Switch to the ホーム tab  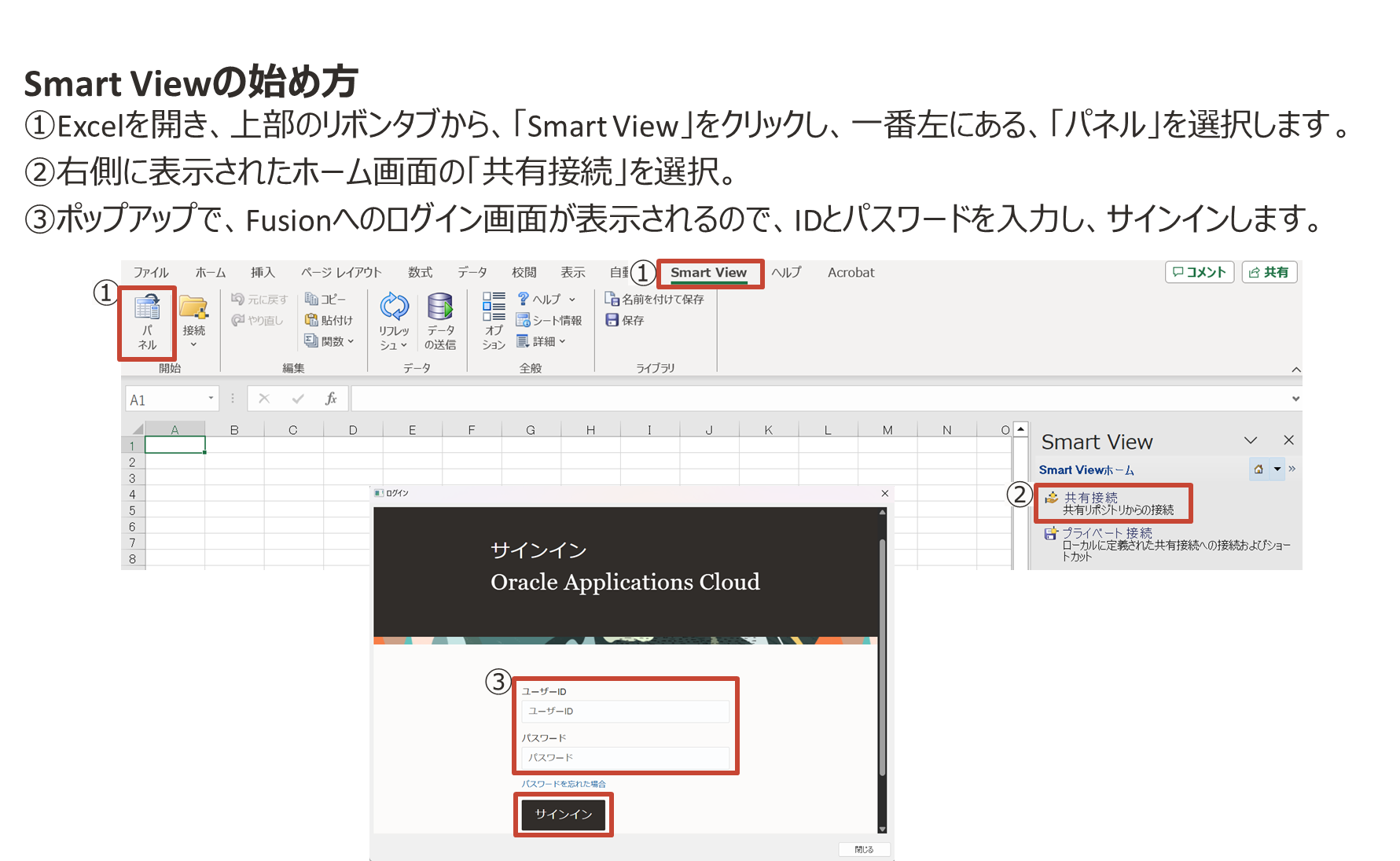[211, 272]
